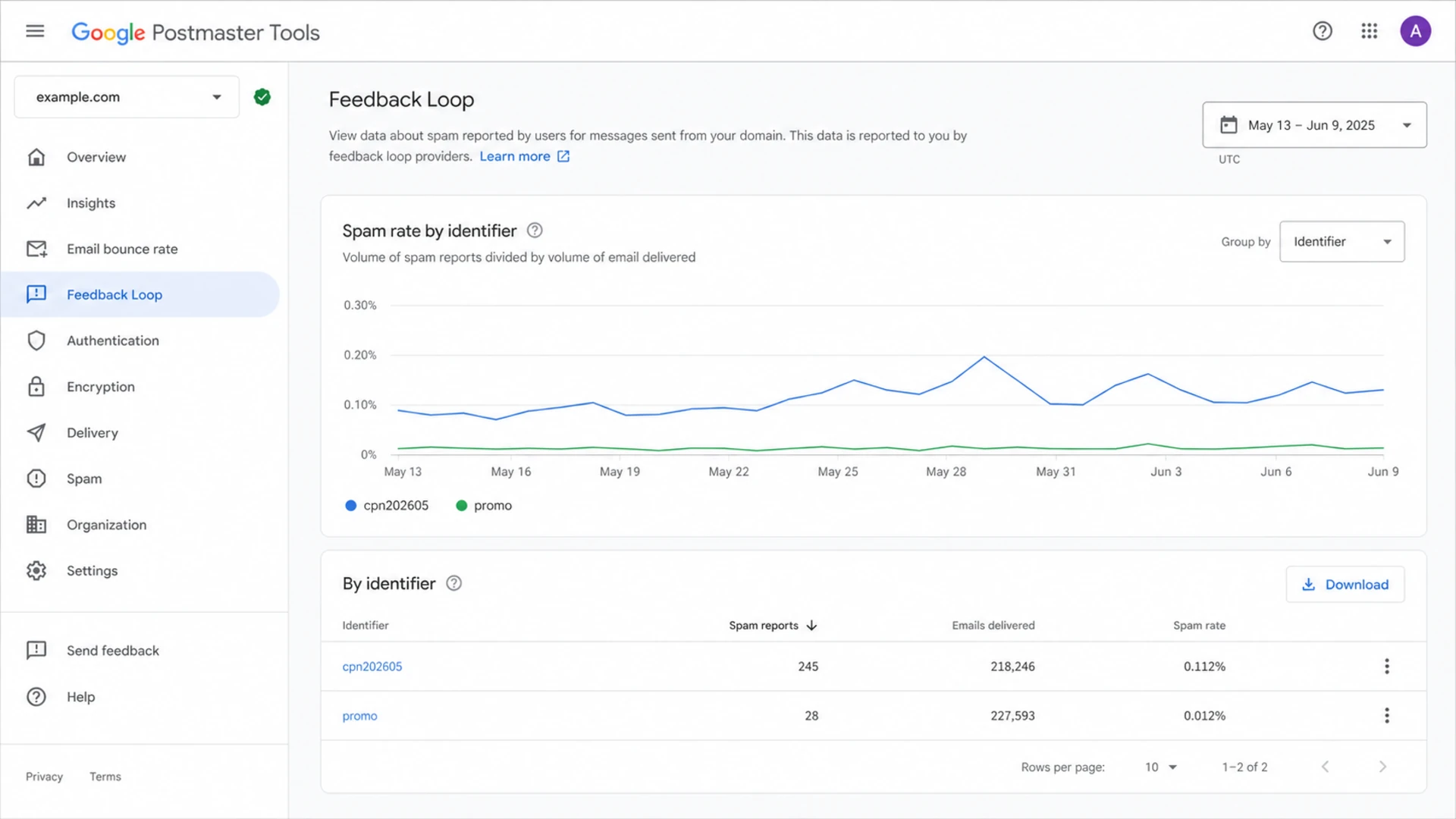Open more options for cpn202605 row
1456x819 pixels.
click(1386, 666)
